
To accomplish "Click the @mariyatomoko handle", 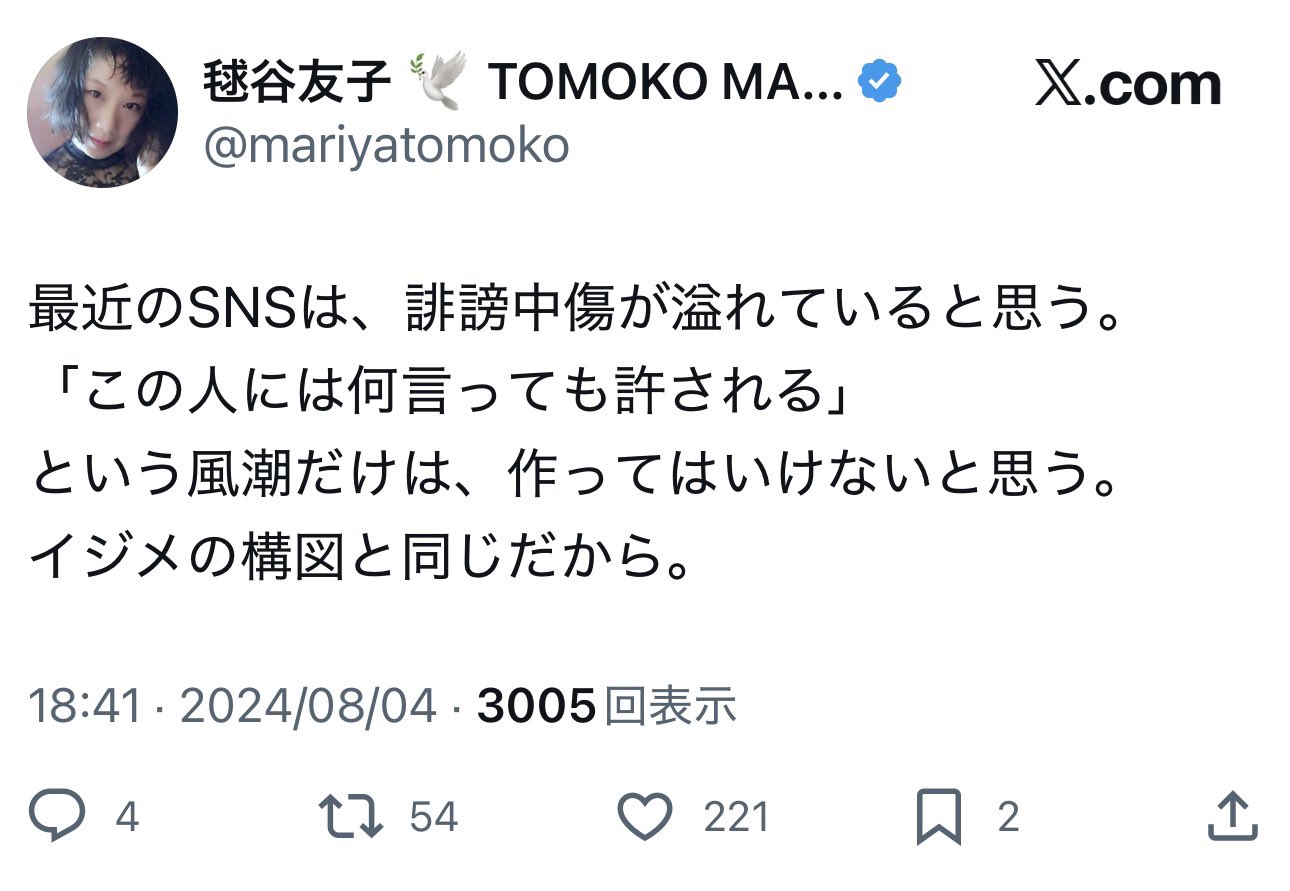I will (387, 146).
